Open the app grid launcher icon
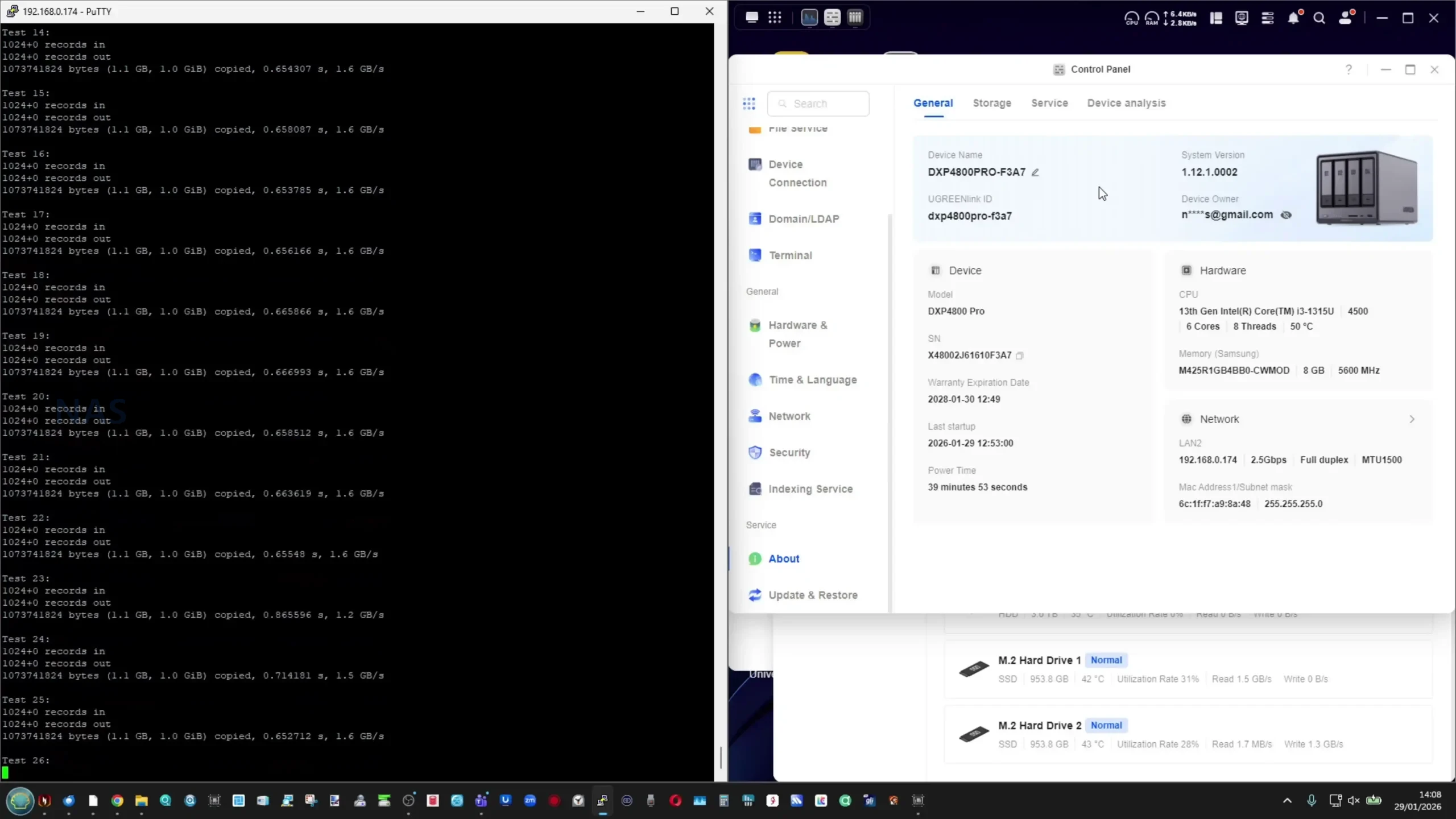 [x=775, y=18]
